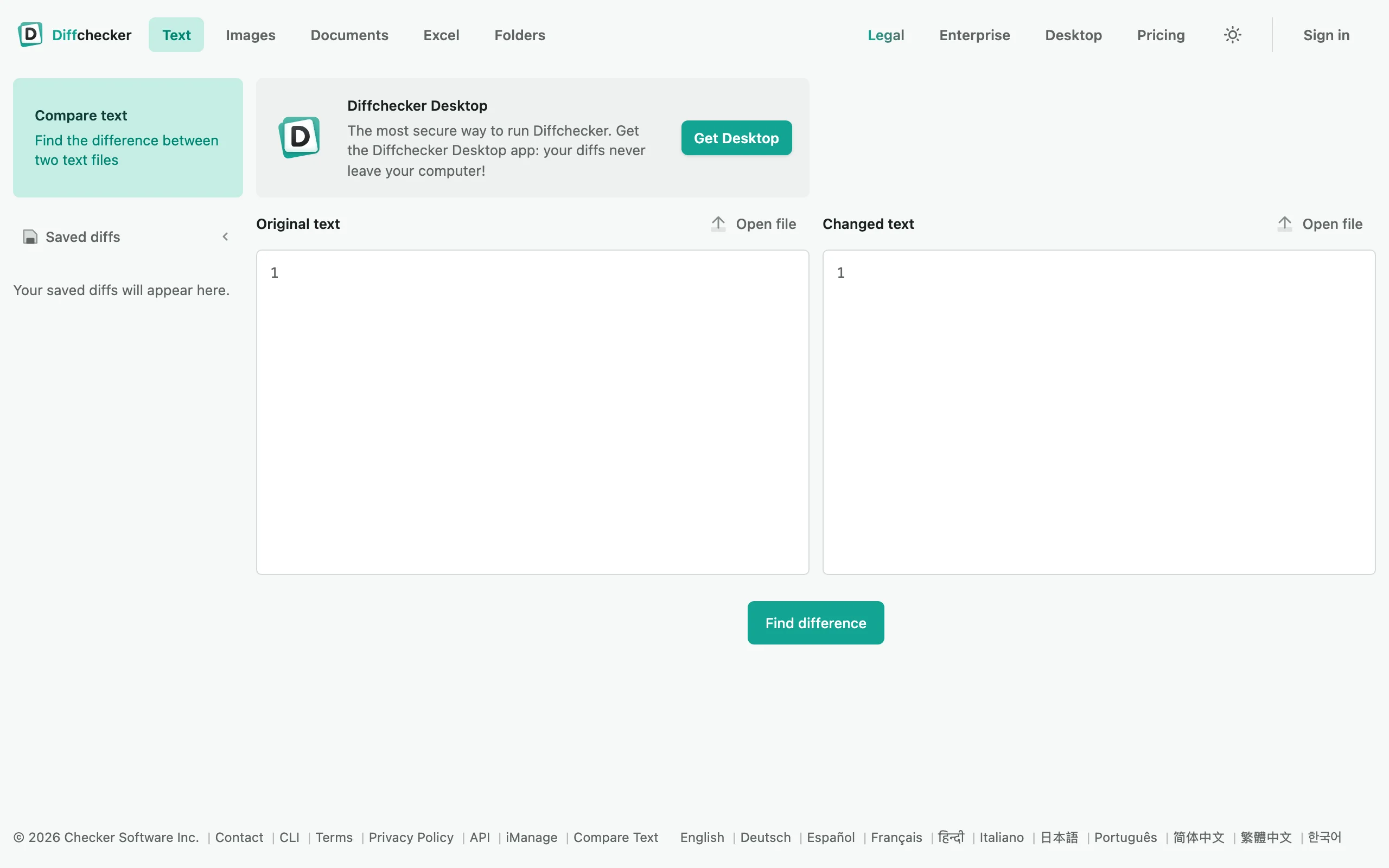Click the Compare text card in sidebar

point(128,138)
